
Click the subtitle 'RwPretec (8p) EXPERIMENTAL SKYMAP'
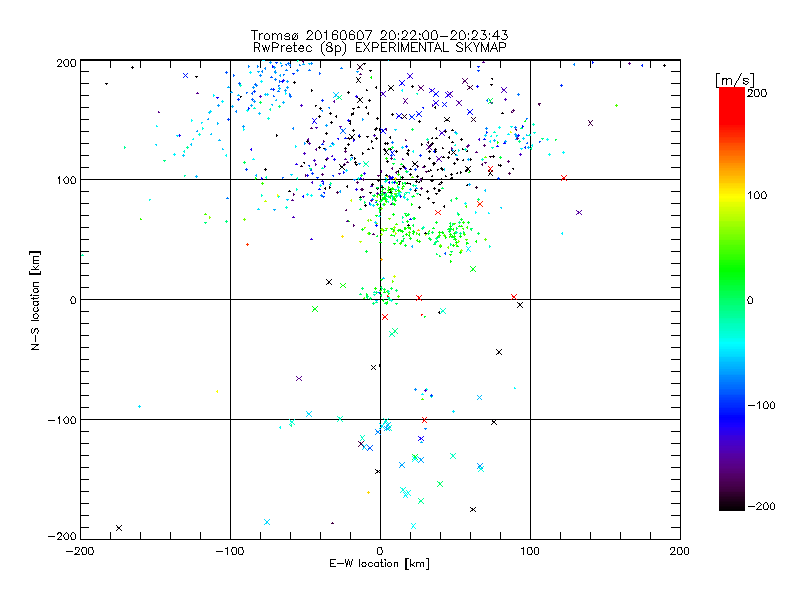pos(379,47)
